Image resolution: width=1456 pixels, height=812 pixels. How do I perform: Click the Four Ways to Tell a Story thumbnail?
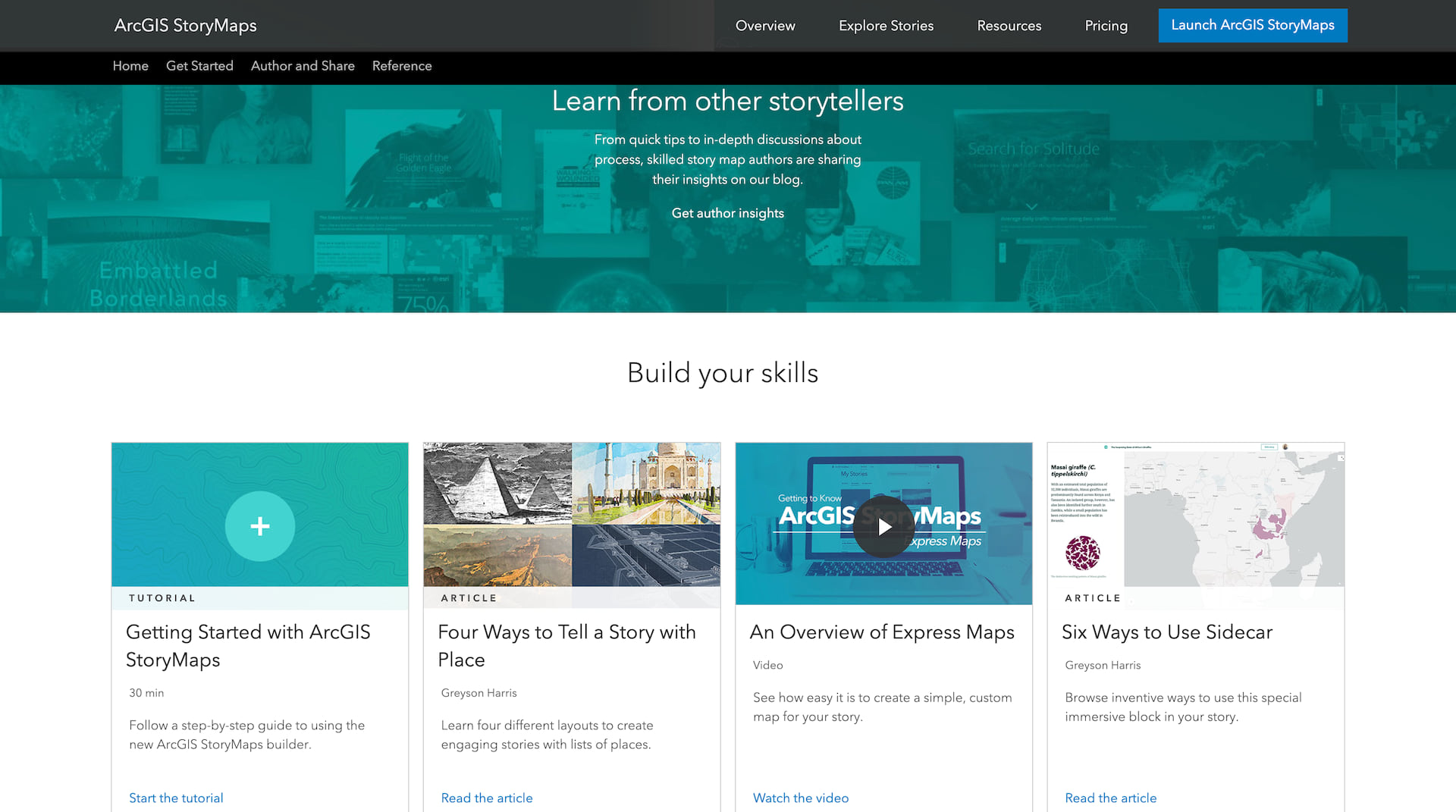pyautogui.click(x=572, y=516)
